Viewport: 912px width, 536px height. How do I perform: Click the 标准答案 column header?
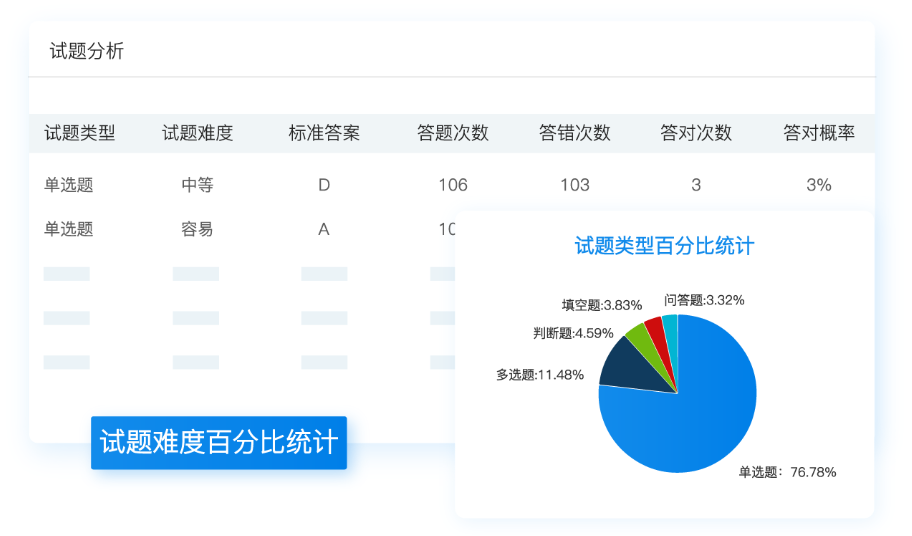[x=324, y=133]
